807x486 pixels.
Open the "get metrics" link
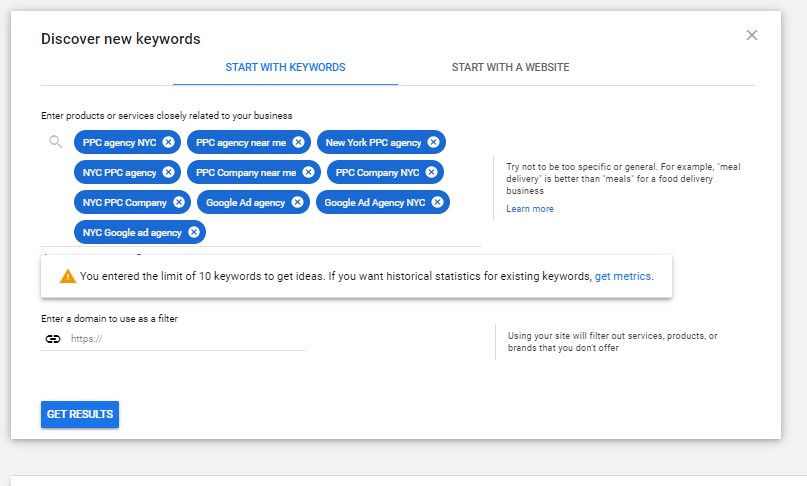[623, 276]
